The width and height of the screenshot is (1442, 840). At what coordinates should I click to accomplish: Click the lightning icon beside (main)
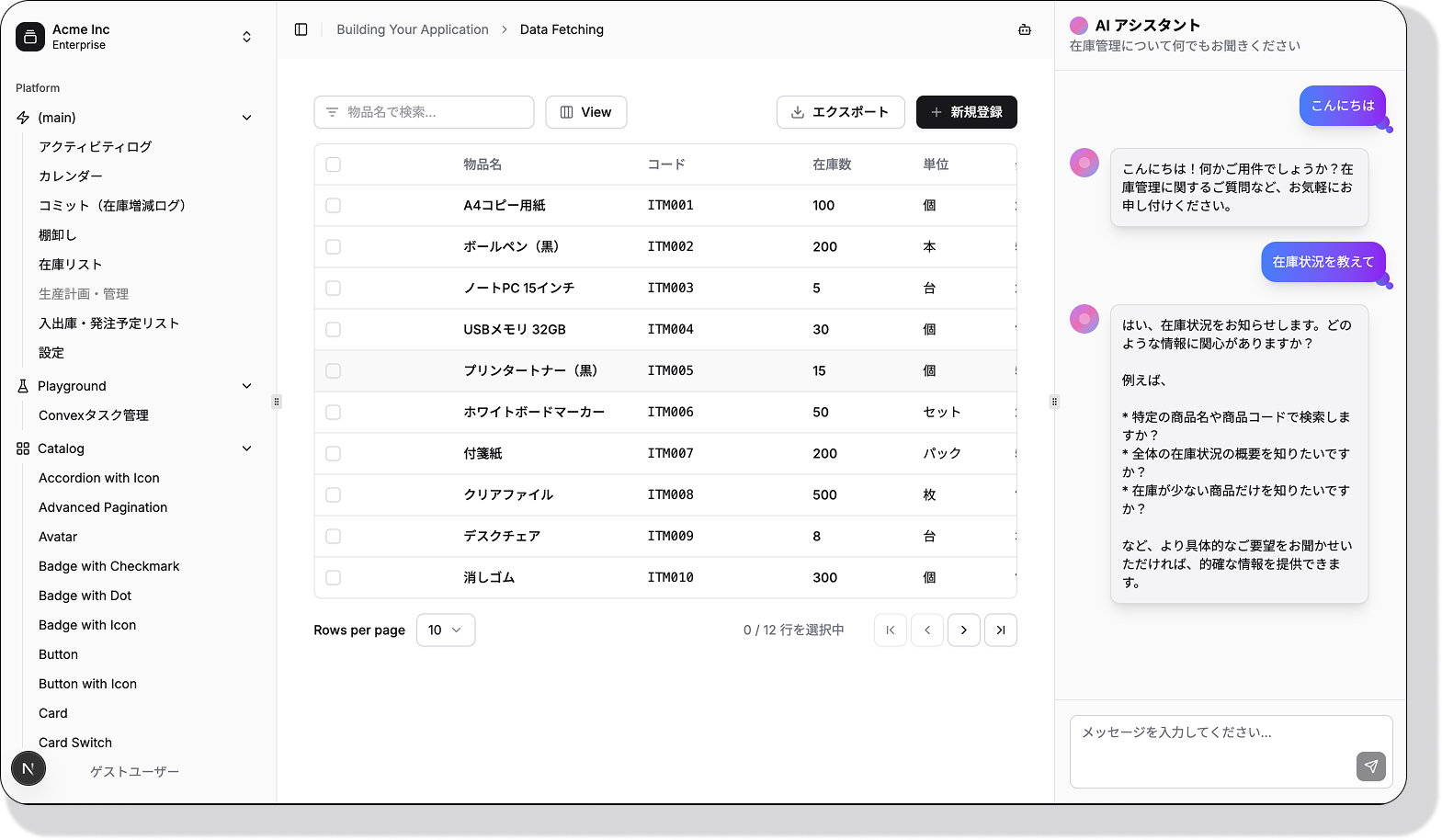click(x=23, y=118)
